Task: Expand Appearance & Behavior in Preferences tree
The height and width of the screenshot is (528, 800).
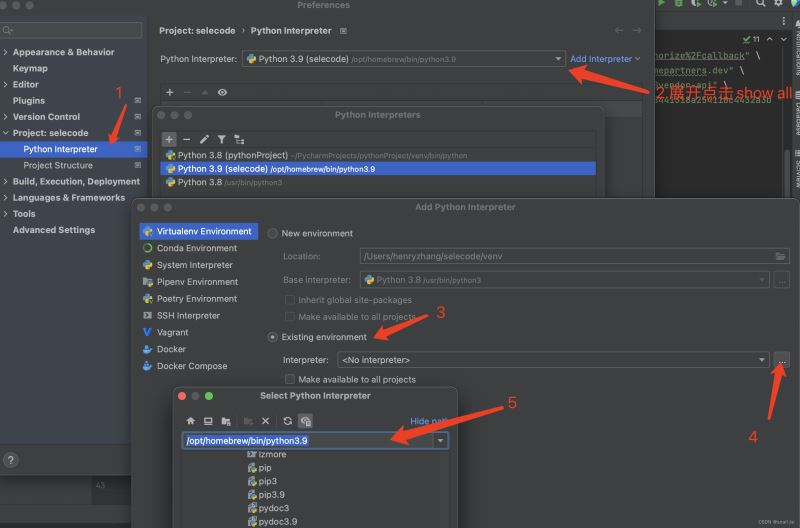Action: 5,52
